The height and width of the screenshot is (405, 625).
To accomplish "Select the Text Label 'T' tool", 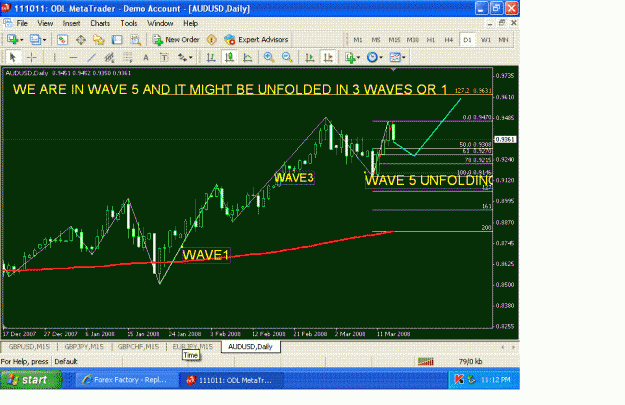I will [164, 57].
